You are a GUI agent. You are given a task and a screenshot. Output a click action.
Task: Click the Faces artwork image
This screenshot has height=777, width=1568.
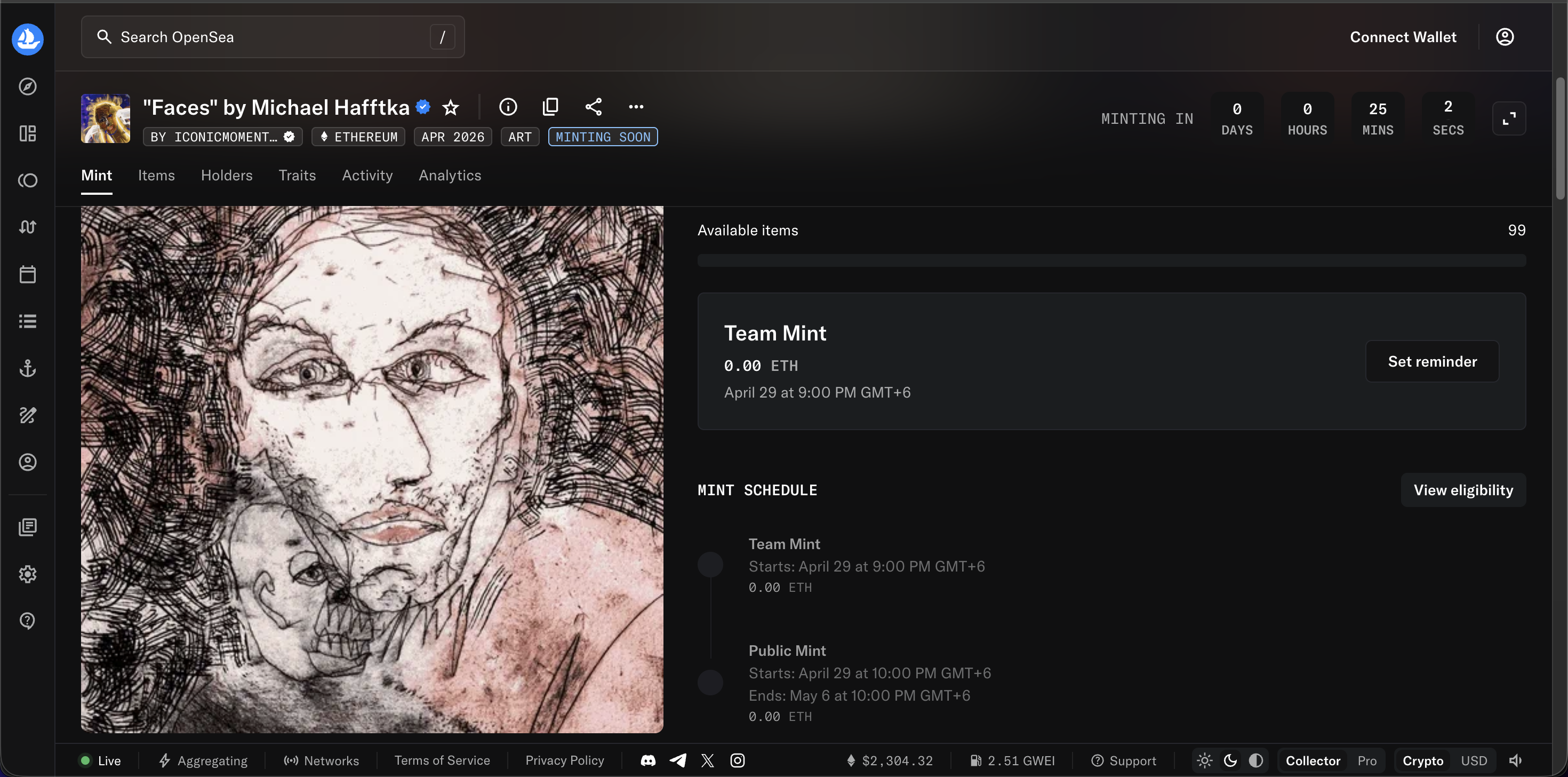pos(372,469)
